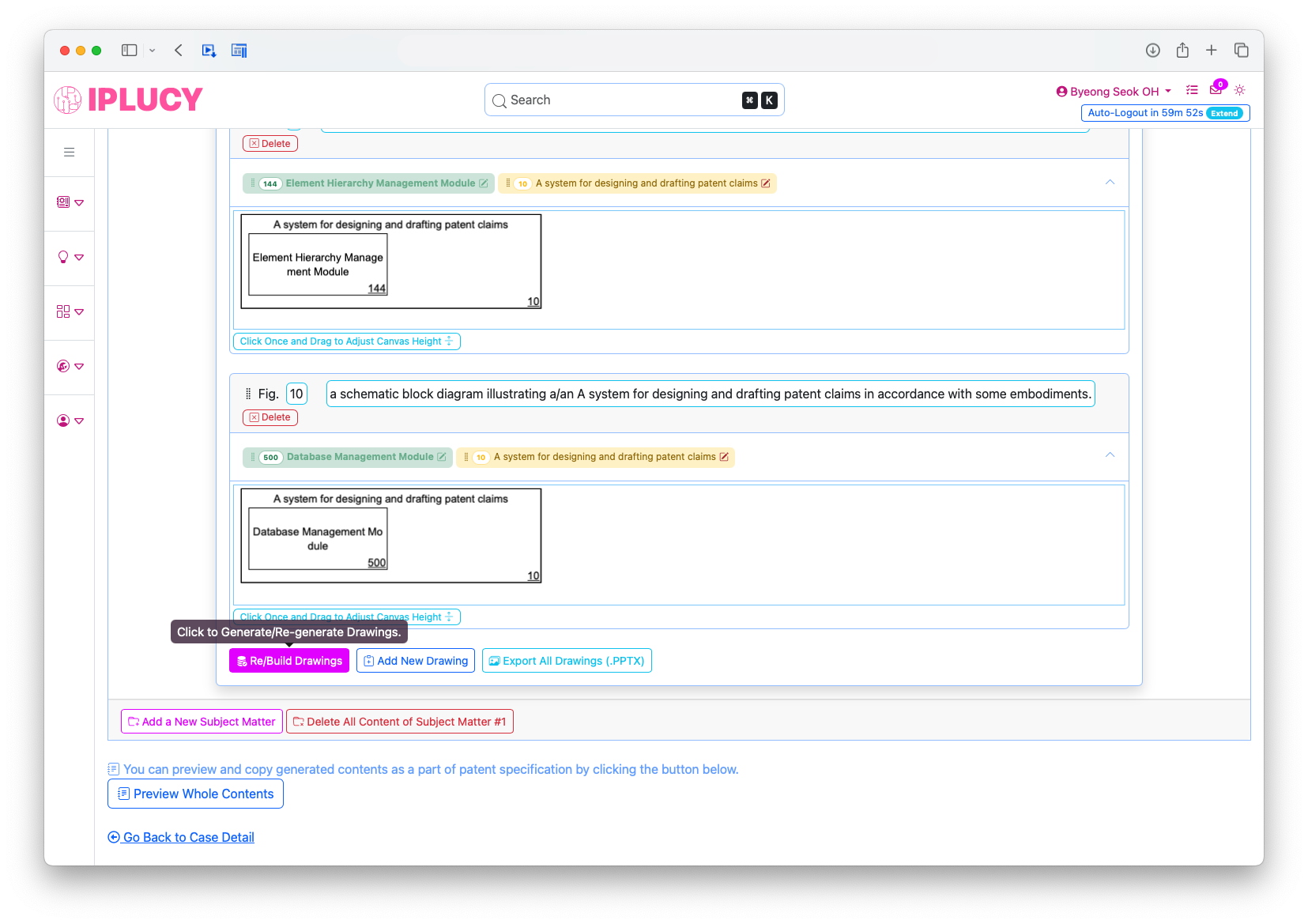Screen dimensions: 1308x924
Task: Toggle the browser sidebar panel icon
Action: pyautogui.click(x=130, y=51)
